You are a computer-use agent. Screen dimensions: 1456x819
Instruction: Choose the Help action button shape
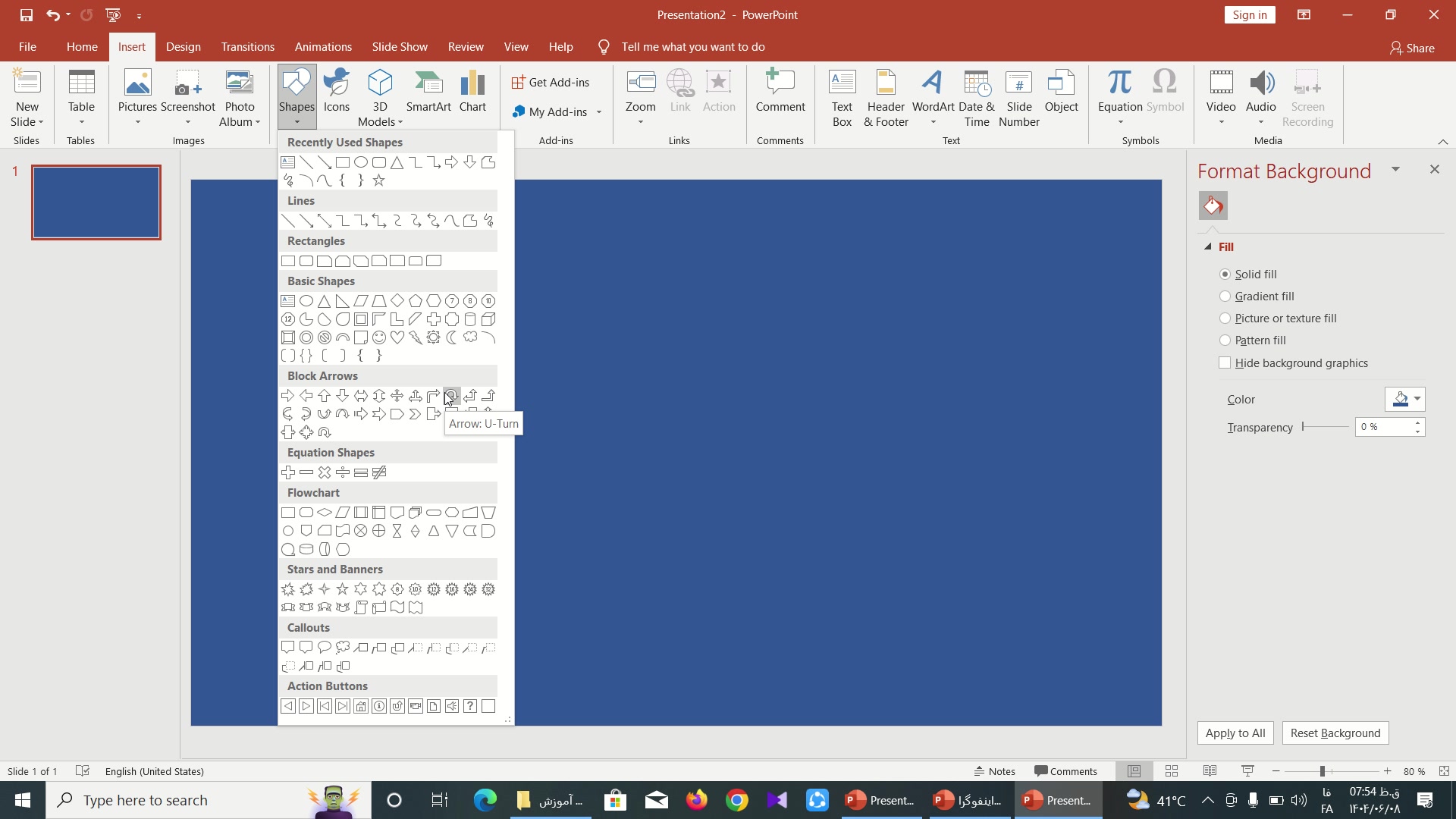pyautogui.click(x=470, y=706)
